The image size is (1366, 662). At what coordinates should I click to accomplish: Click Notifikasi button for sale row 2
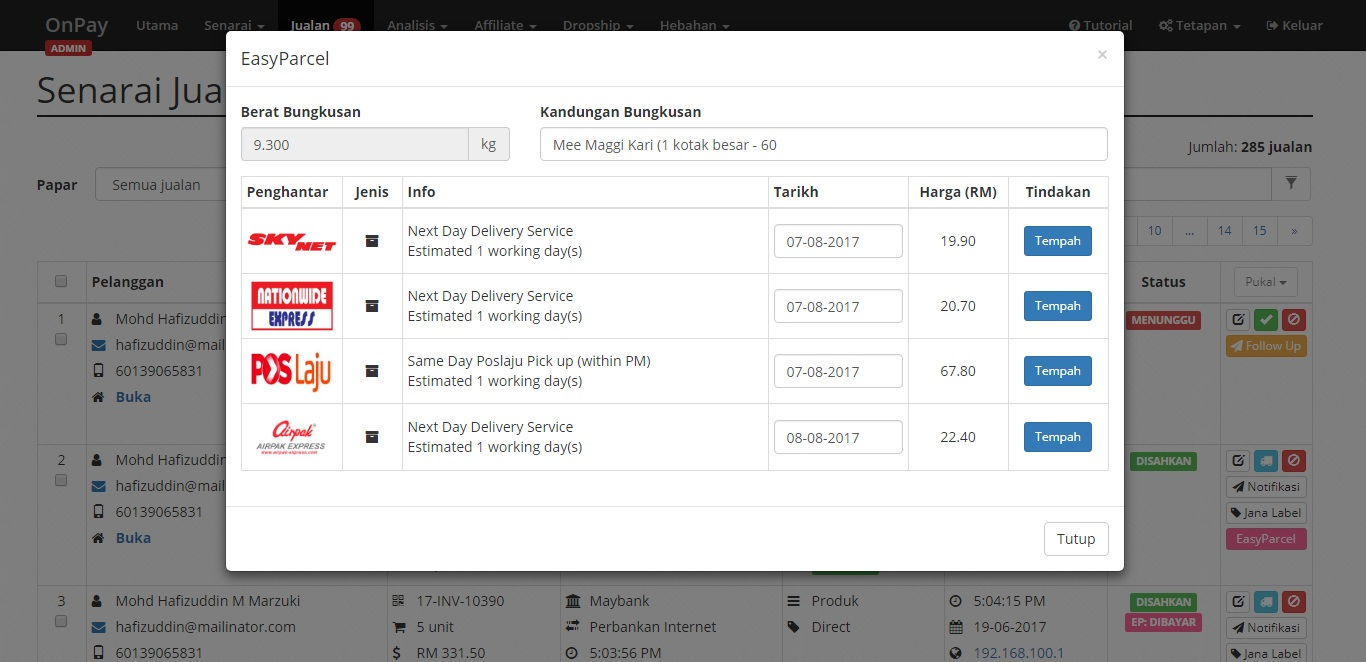tap(1266, 487)
